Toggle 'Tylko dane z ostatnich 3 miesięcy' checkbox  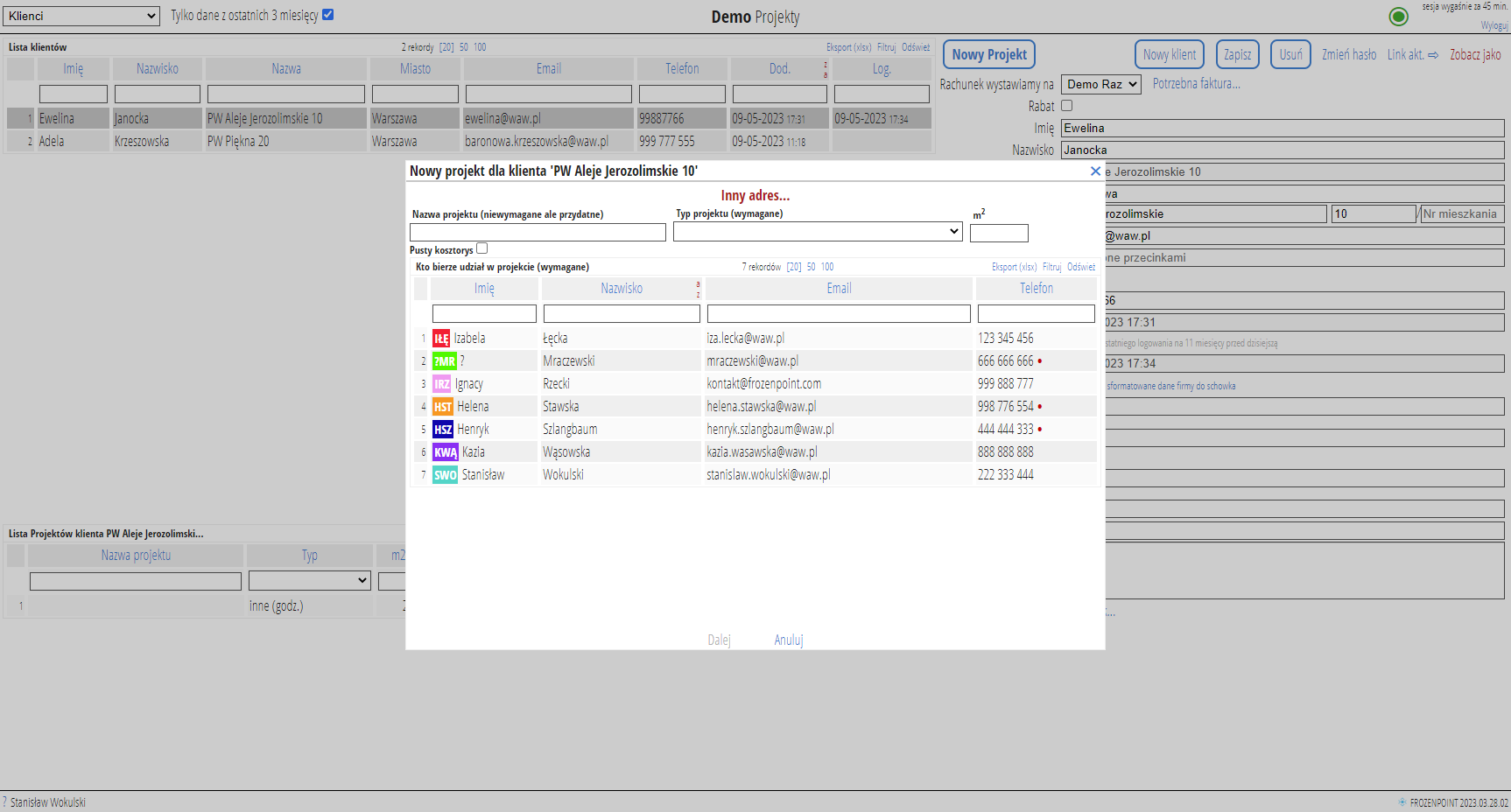click(328, 15)
